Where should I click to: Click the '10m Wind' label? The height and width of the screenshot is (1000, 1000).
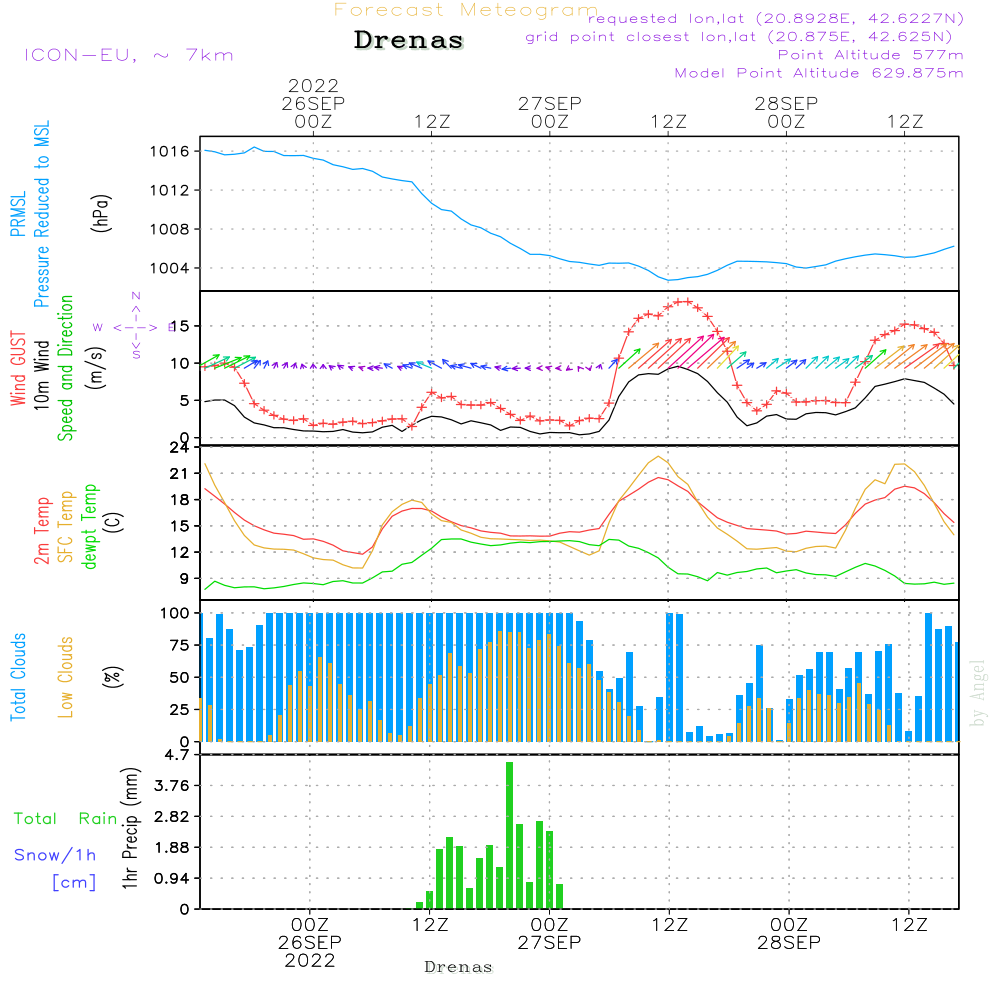41,375
